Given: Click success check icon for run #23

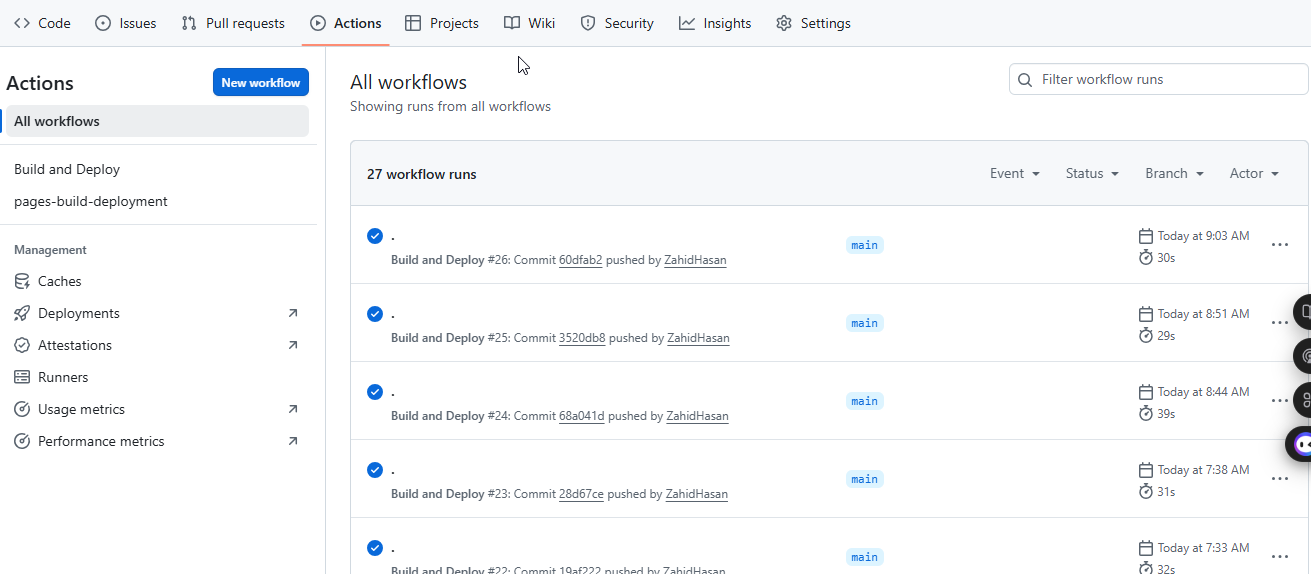Looking at the screenshot, I should tap(375, 470).
